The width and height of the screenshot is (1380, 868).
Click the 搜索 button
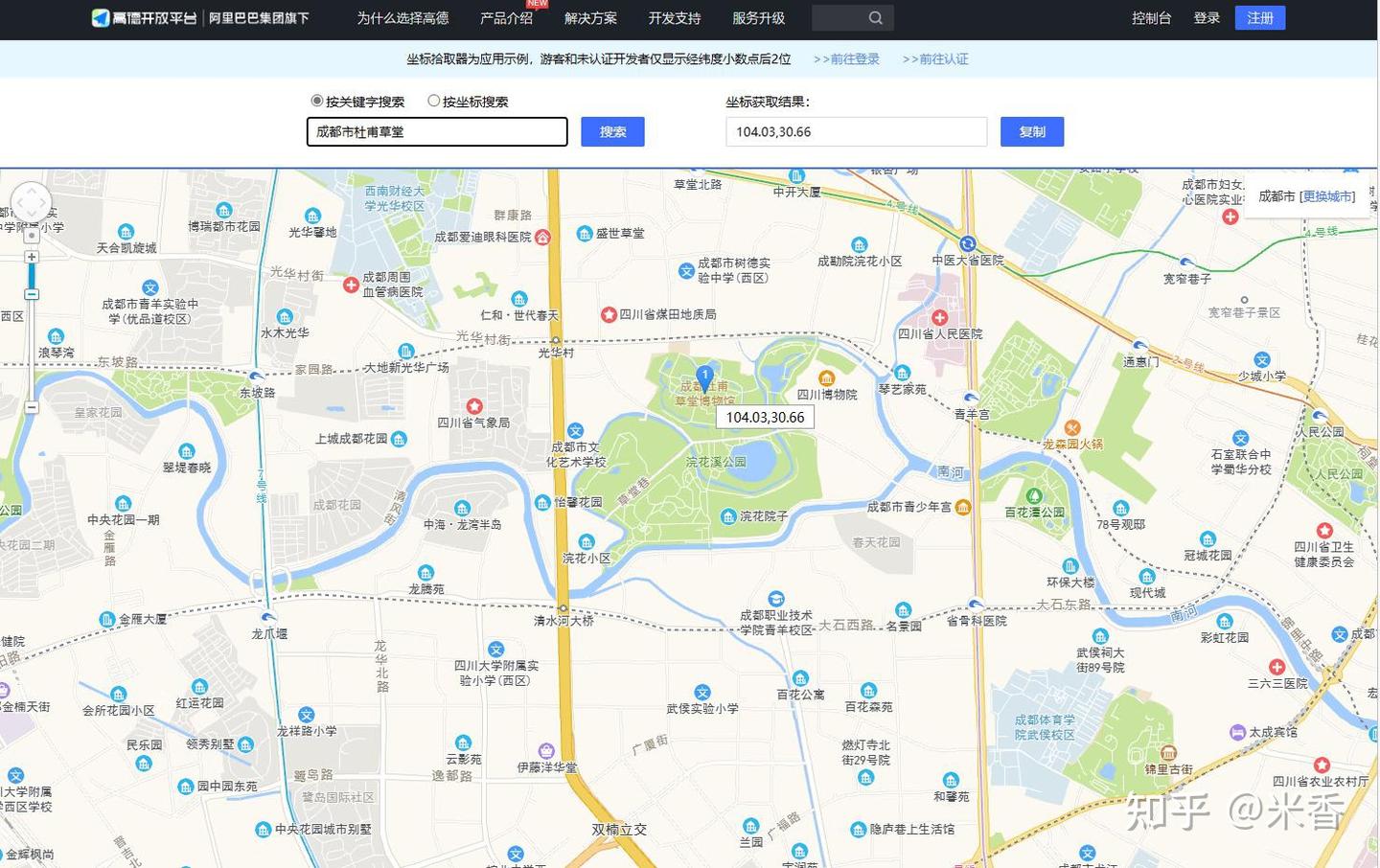pyautogui.click(x=612, y=131)
